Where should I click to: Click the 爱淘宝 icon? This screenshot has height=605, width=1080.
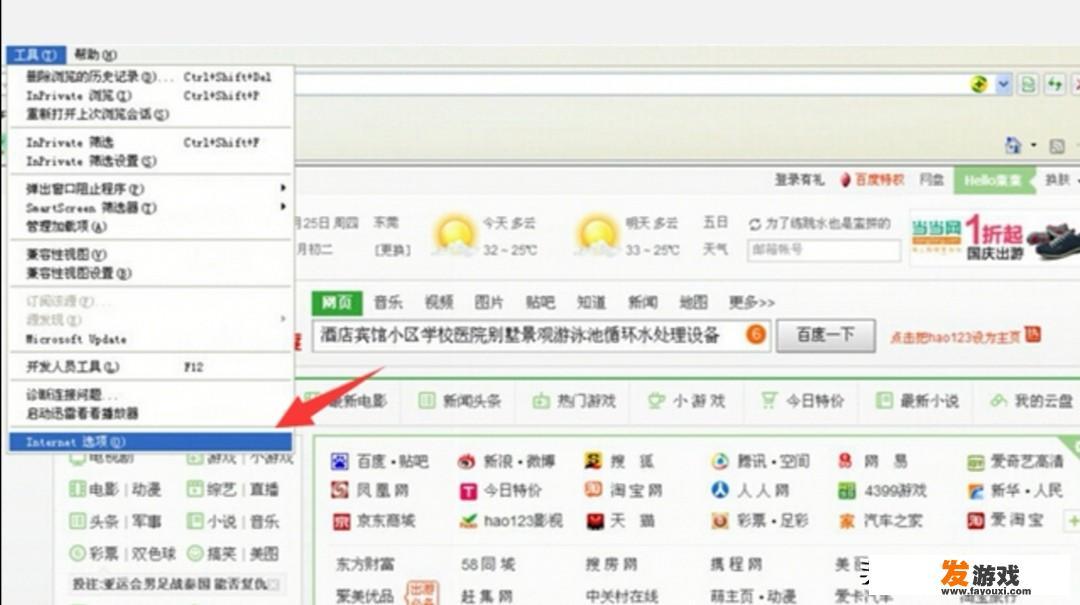pyautogui.click(x=975, y=521)
